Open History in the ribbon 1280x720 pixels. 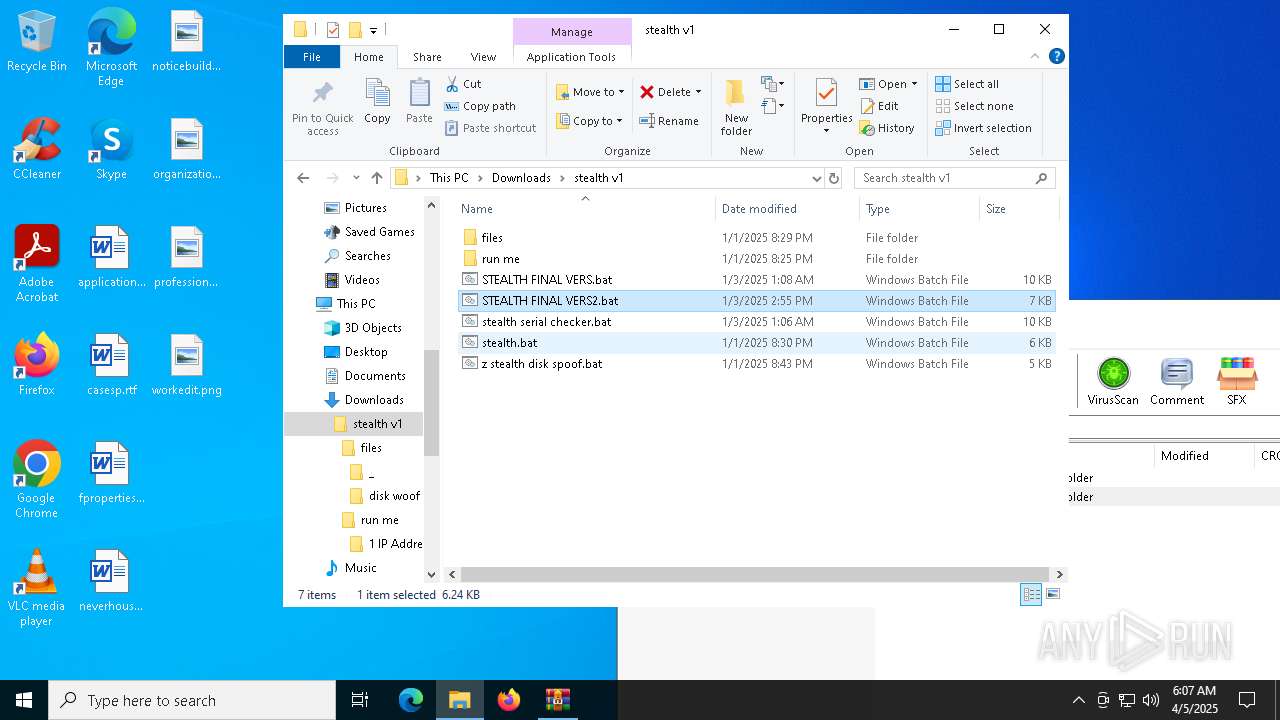pyautogui.click(x=887, y=128)
